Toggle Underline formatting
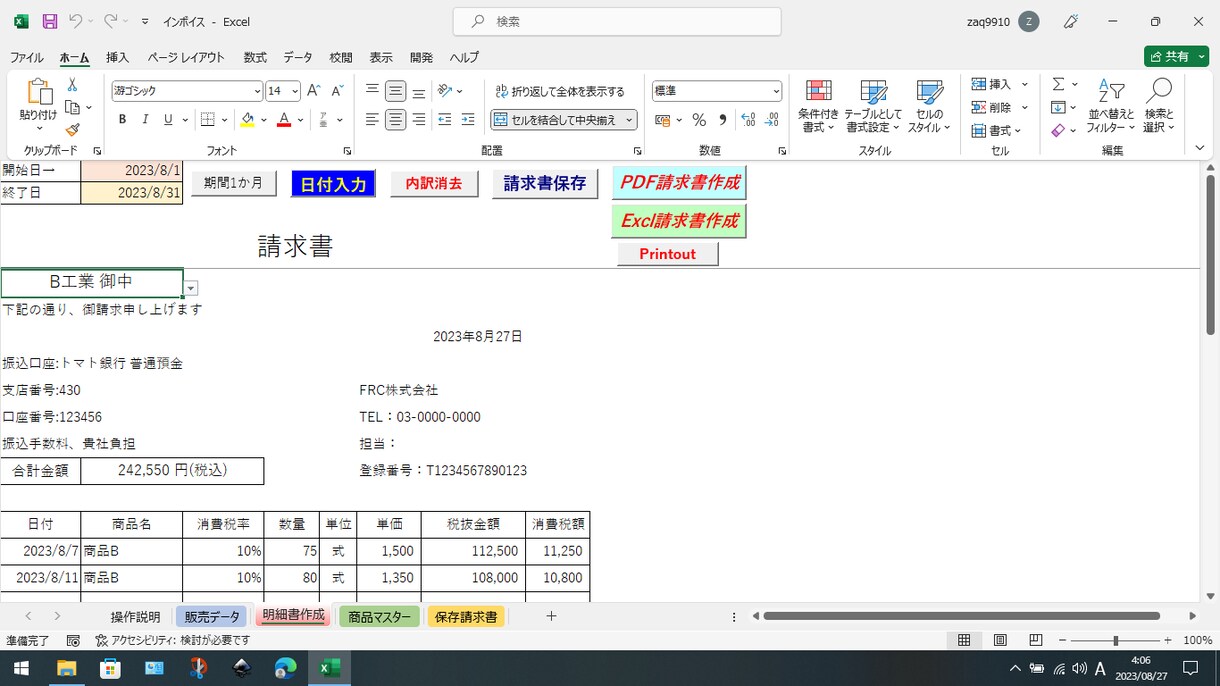1220x686 pixels. click(168, 120)
